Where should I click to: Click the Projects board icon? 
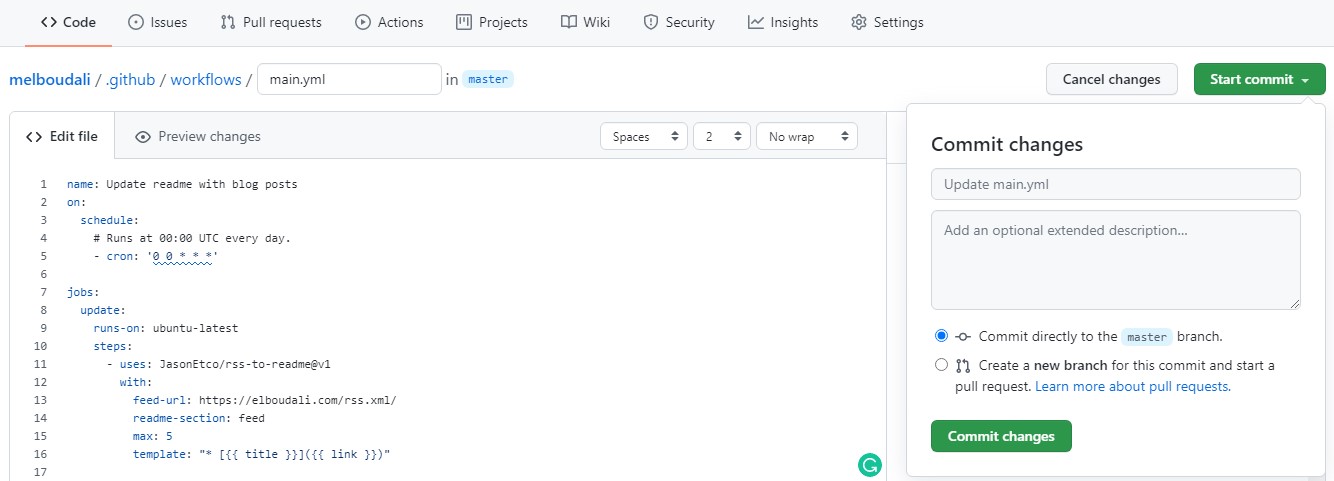tap(463, 22)
